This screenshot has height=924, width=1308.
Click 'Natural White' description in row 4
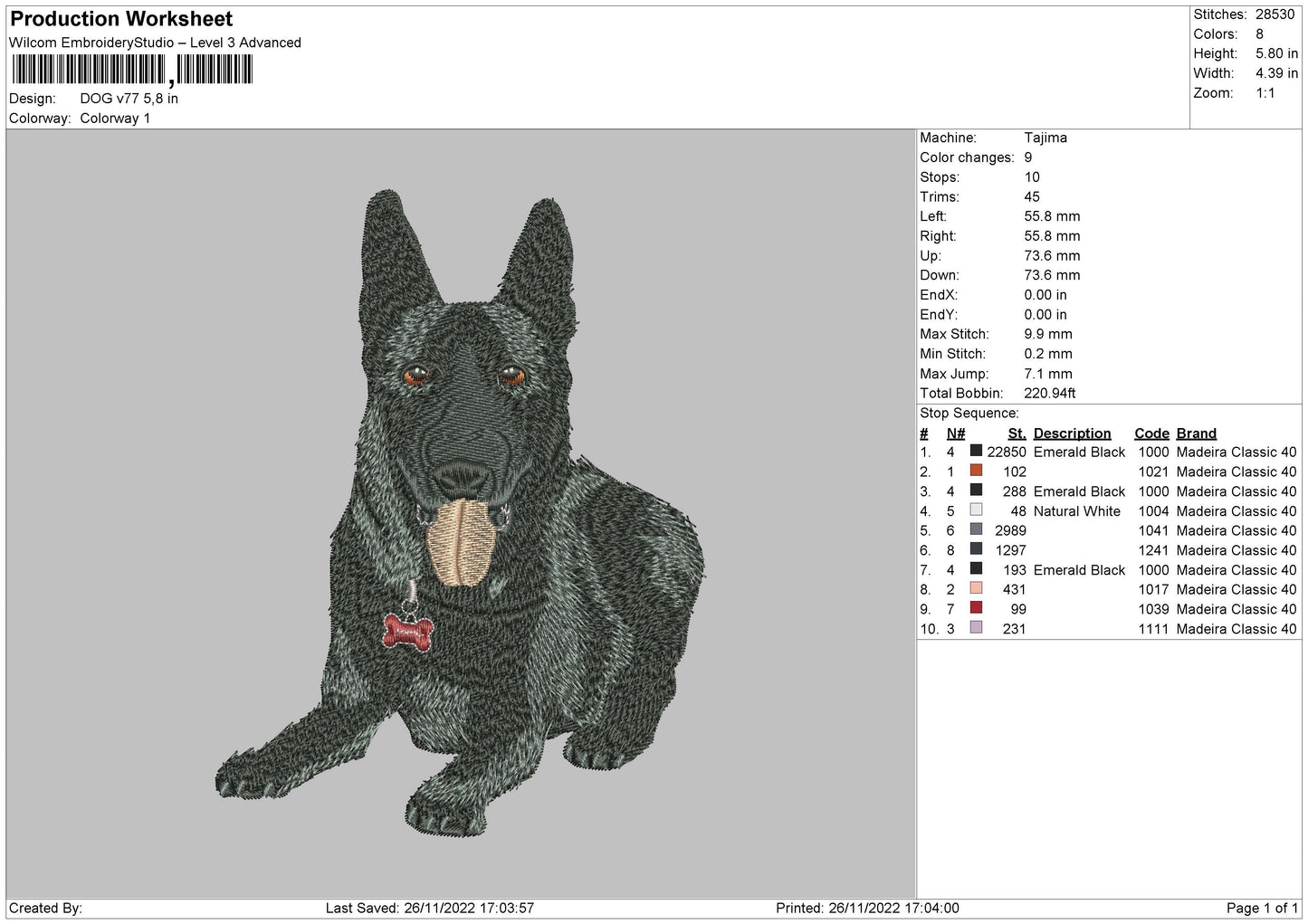(1077, 511)
